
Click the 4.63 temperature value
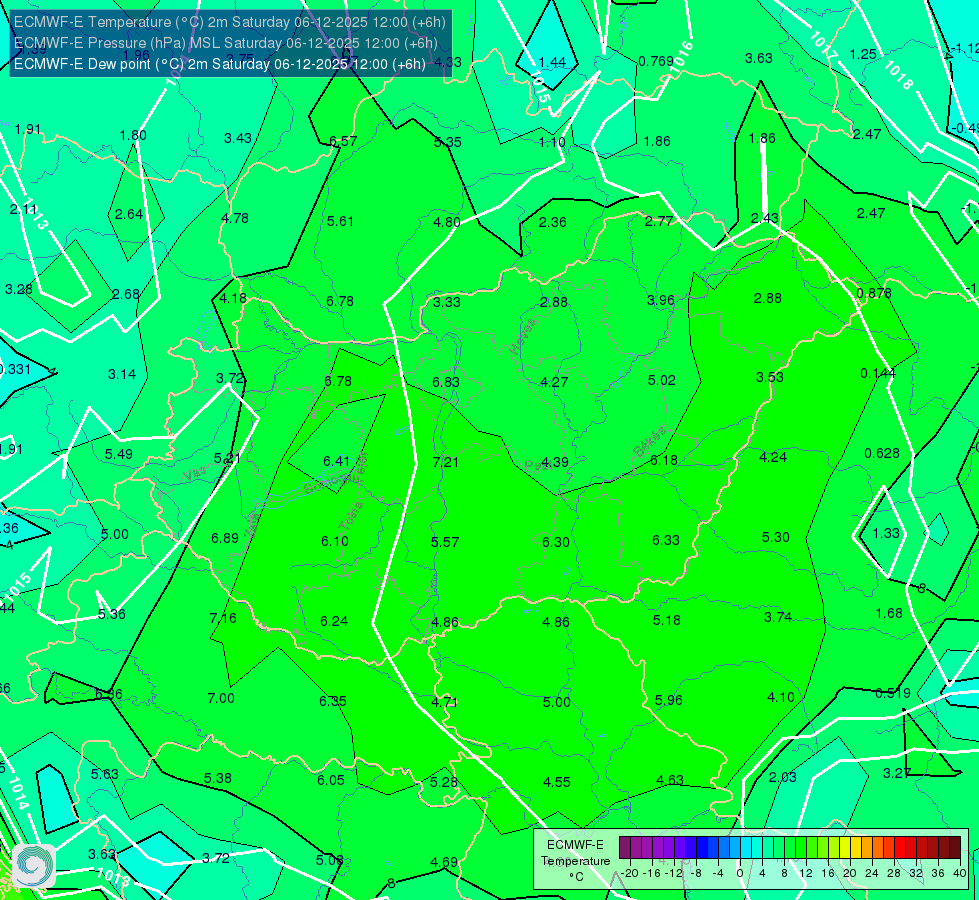point(670,780)
